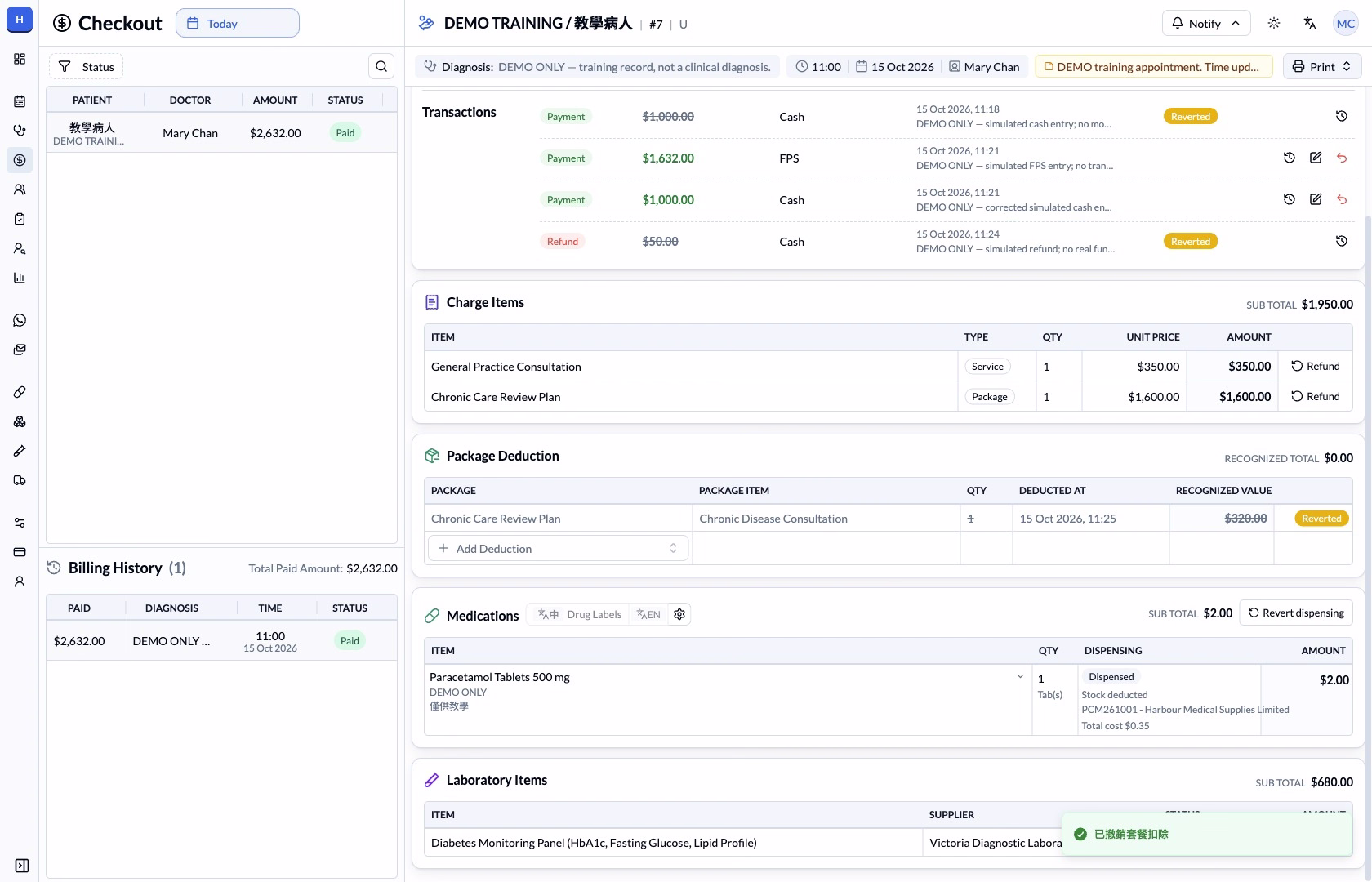
Task: Click the STATUS column header in patient list
Action: coord(345,100)
